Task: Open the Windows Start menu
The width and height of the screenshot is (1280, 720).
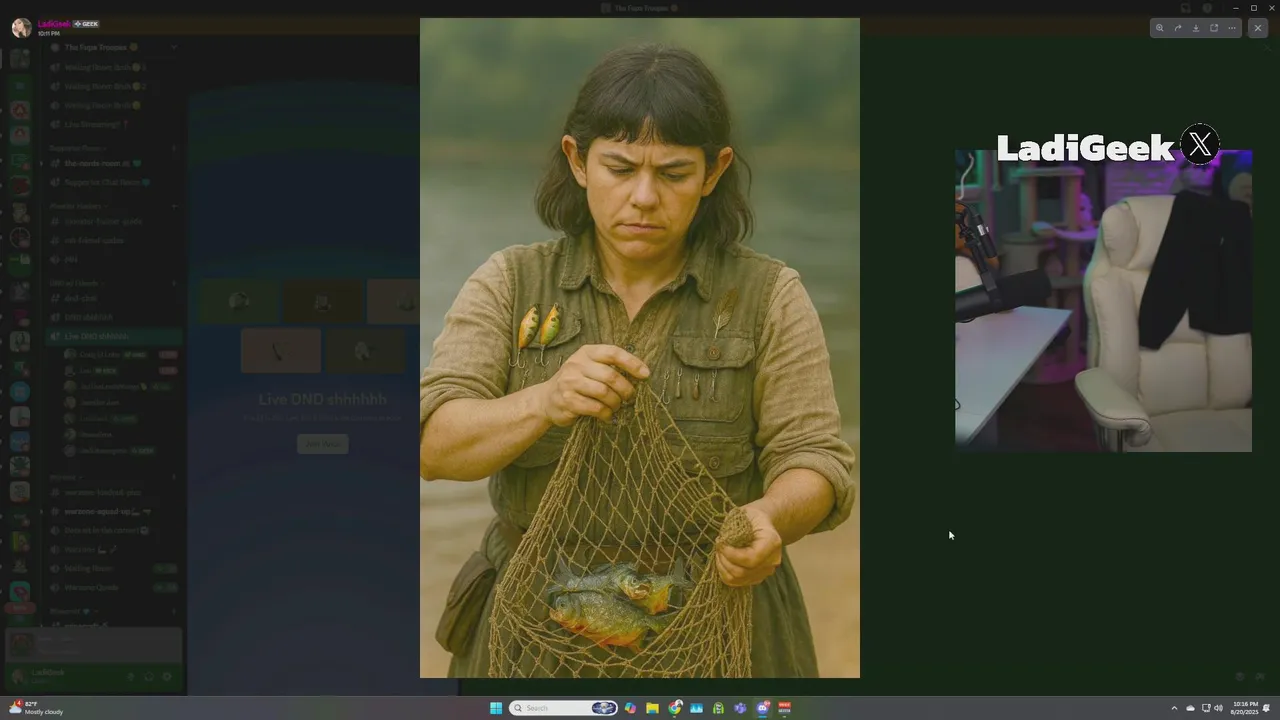Action: click(496, 708)
